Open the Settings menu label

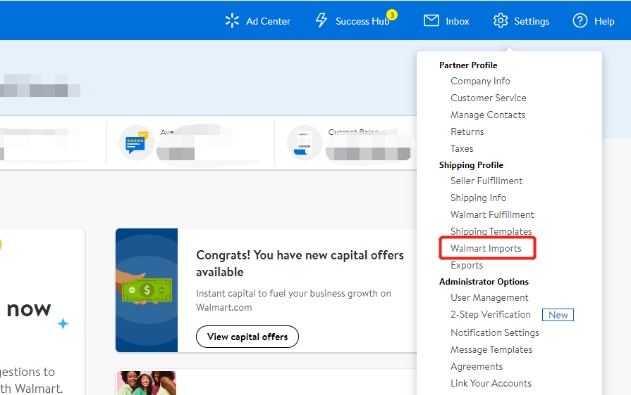coord(531,21)
